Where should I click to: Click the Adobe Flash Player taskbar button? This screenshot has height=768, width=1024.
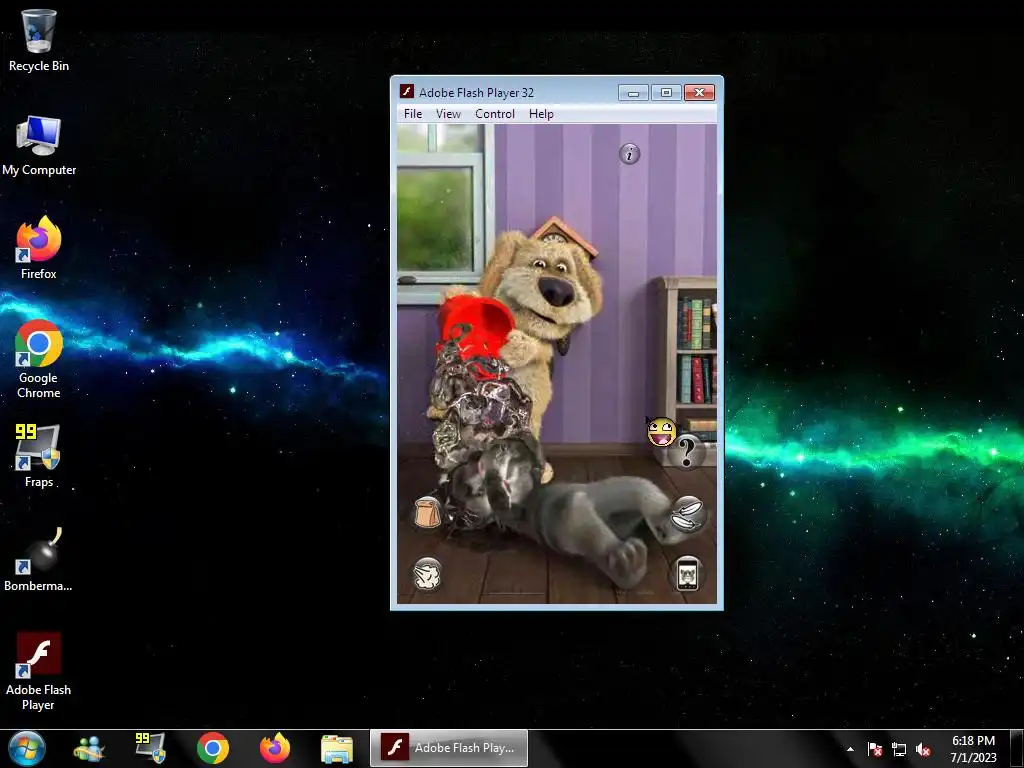pos(449,748)
